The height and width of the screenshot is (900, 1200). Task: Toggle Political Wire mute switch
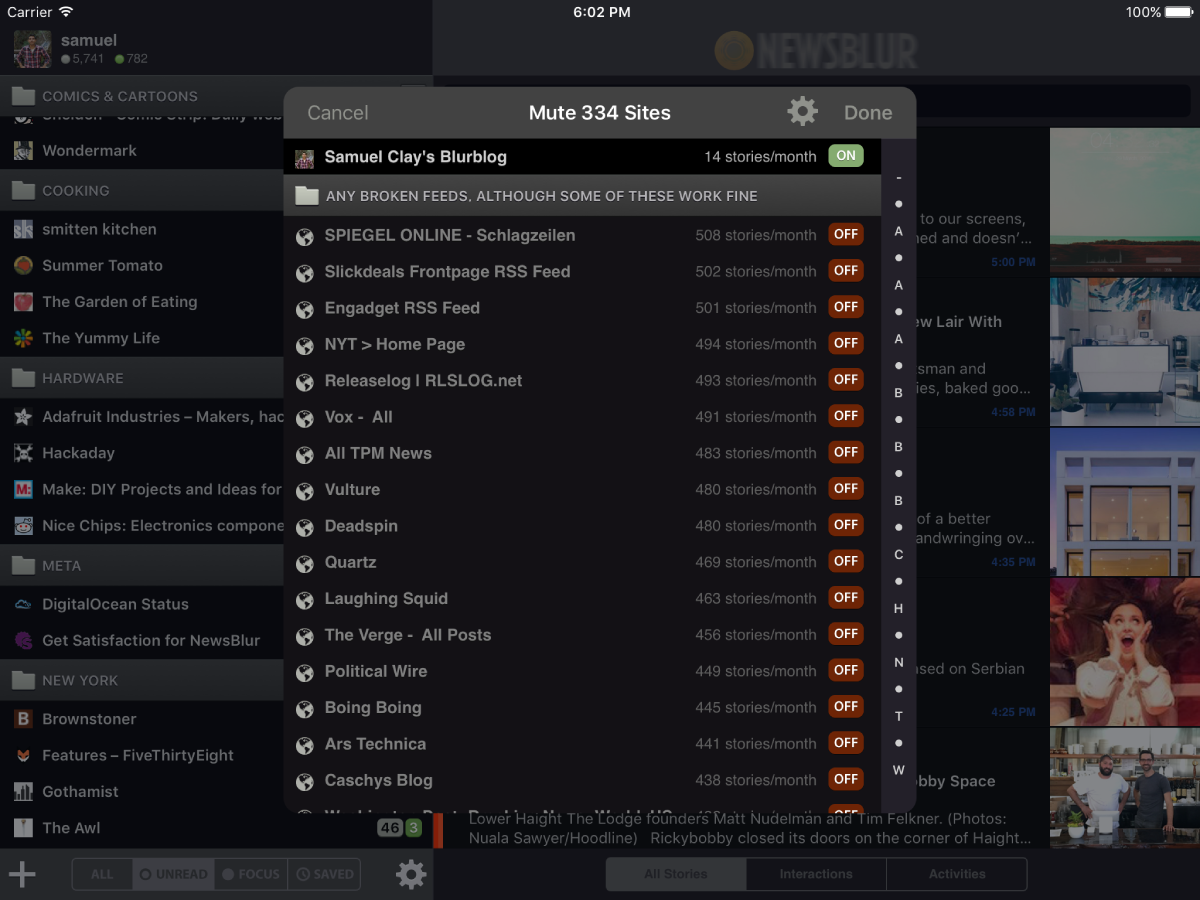846,671
